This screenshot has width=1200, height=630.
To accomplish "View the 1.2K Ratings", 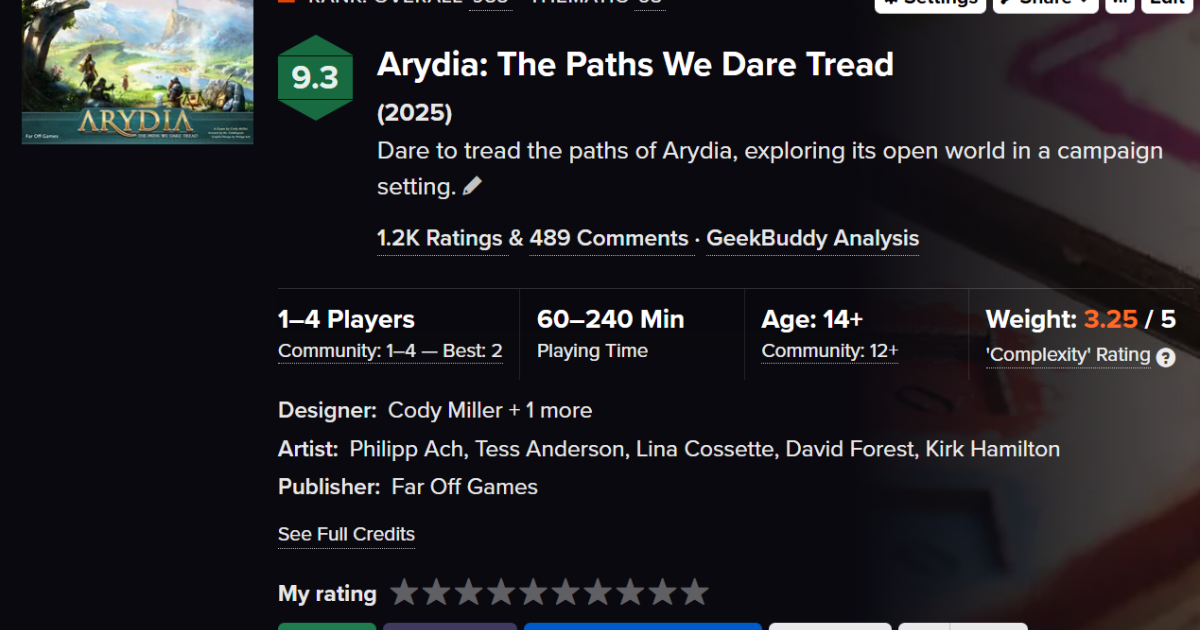I will [442, 238].
